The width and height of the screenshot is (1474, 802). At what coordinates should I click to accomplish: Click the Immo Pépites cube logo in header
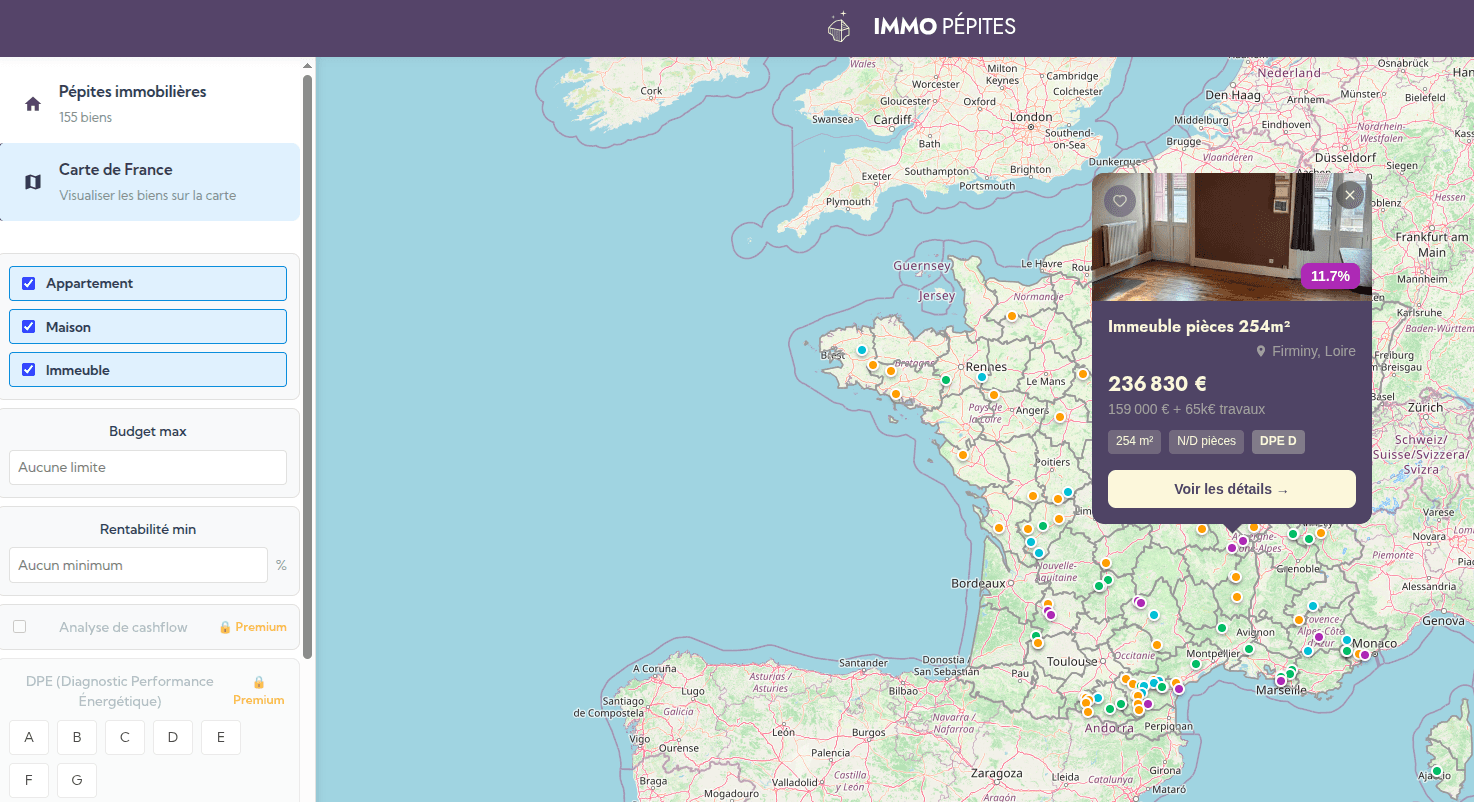tap(839, 27)
